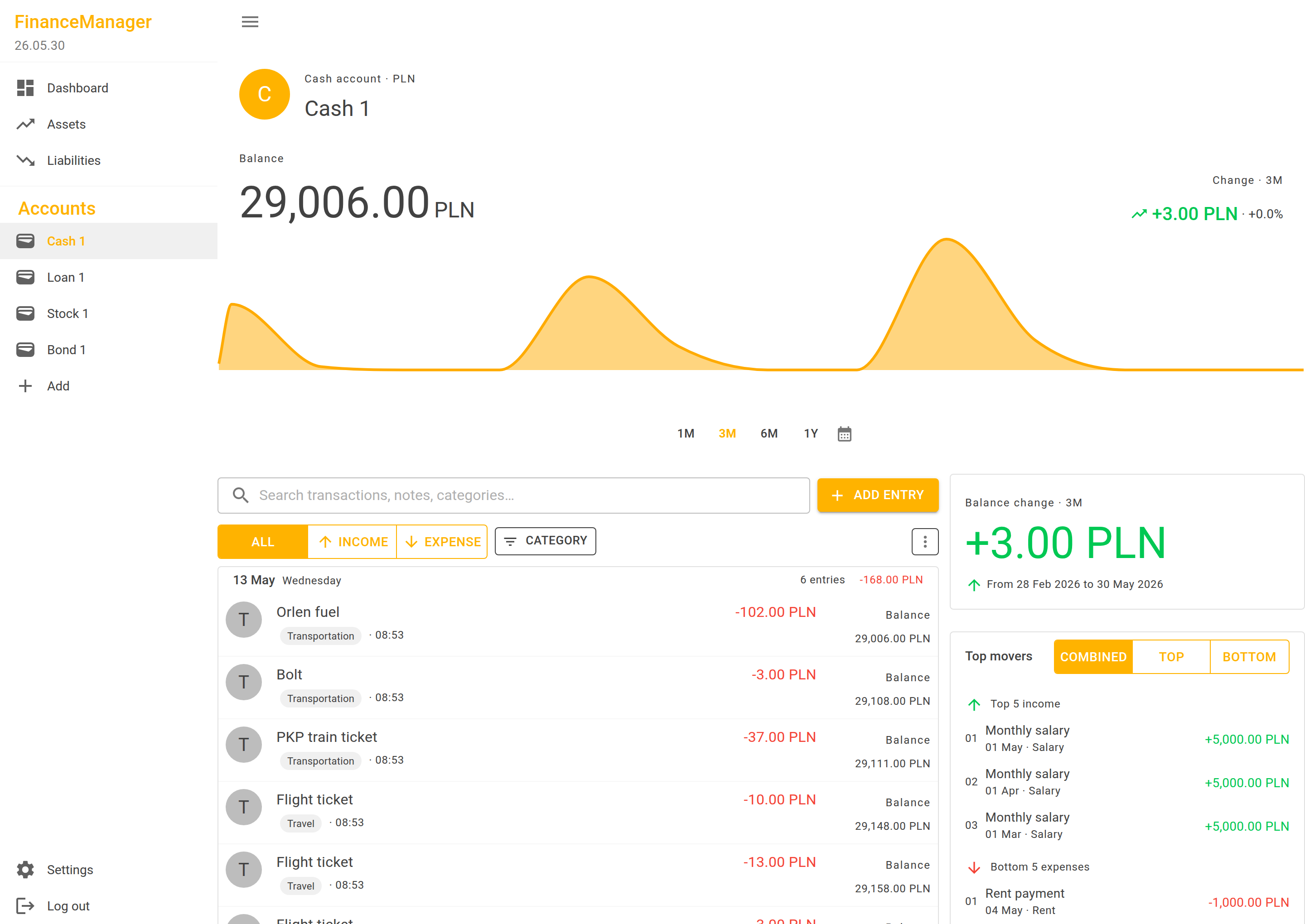Click the Cash 1 account avatar
Image resolution: width=1305 pixels, height=924 pixels.
coord(265,95)
